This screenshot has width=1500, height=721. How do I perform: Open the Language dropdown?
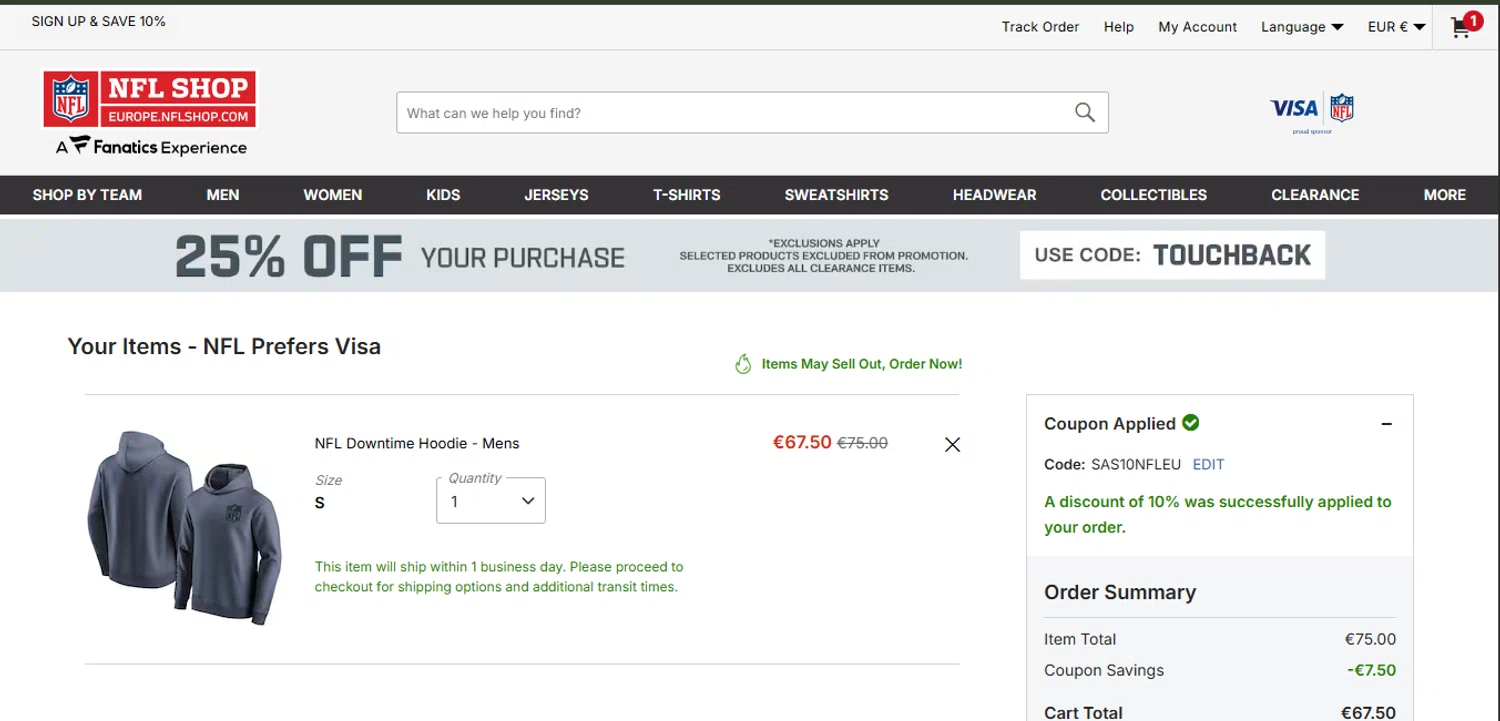pos(1301,27)
